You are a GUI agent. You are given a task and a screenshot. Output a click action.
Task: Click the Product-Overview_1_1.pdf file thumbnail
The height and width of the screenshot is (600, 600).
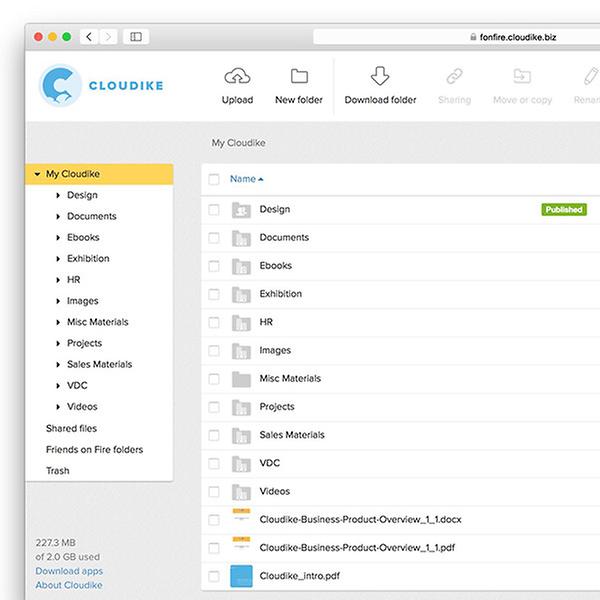(241, 543)
